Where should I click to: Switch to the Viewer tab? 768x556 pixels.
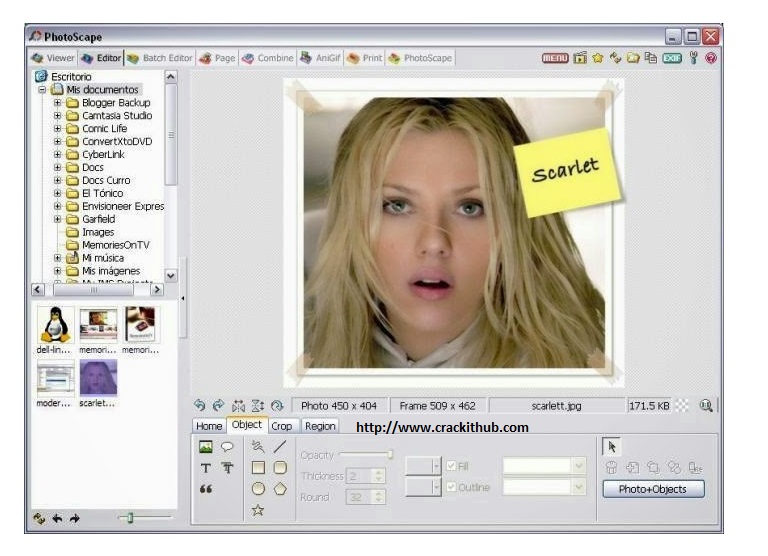tap(53, 58)
